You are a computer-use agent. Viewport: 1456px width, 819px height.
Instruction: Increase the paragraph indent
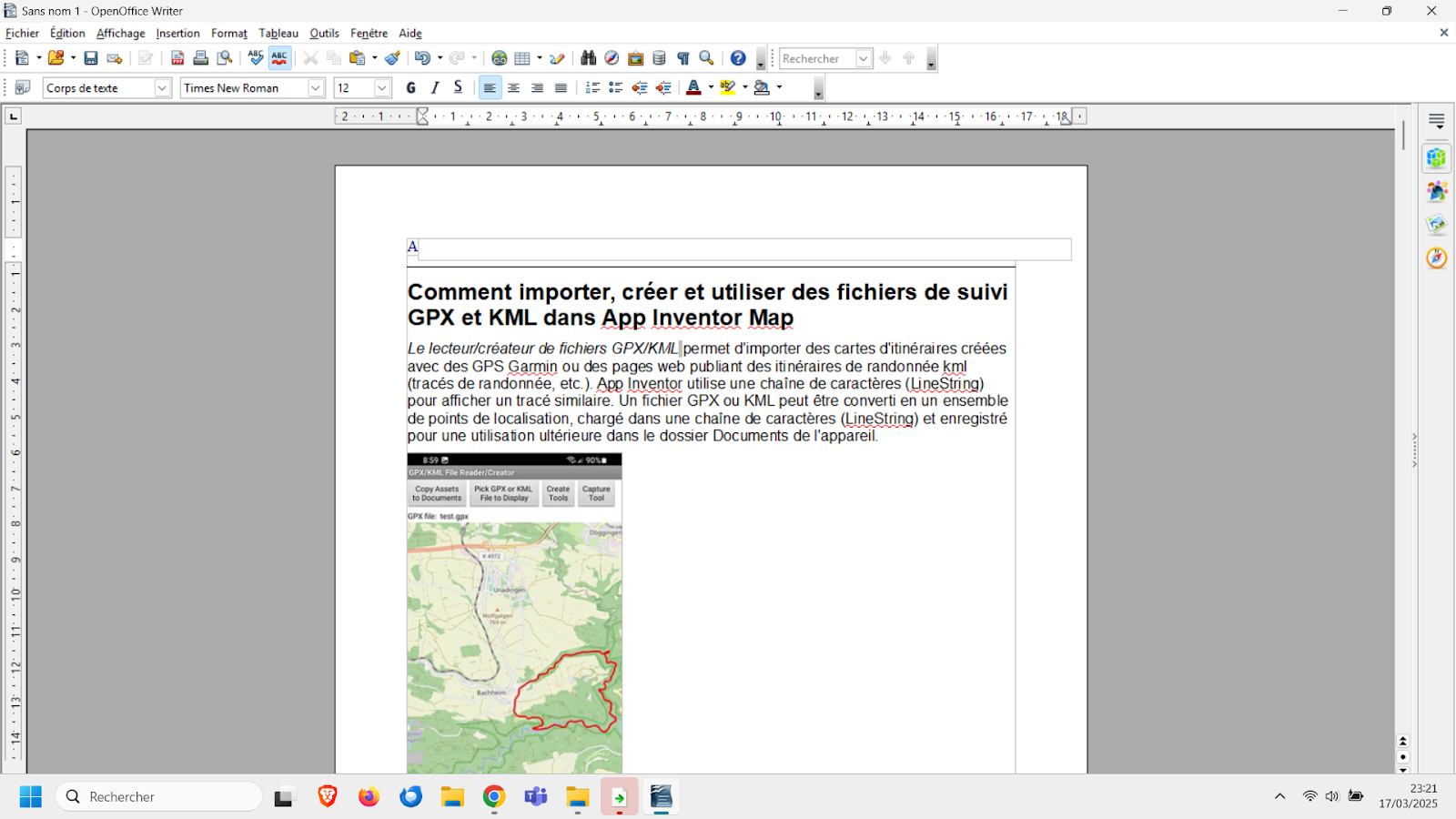click(x=663, y=87)
